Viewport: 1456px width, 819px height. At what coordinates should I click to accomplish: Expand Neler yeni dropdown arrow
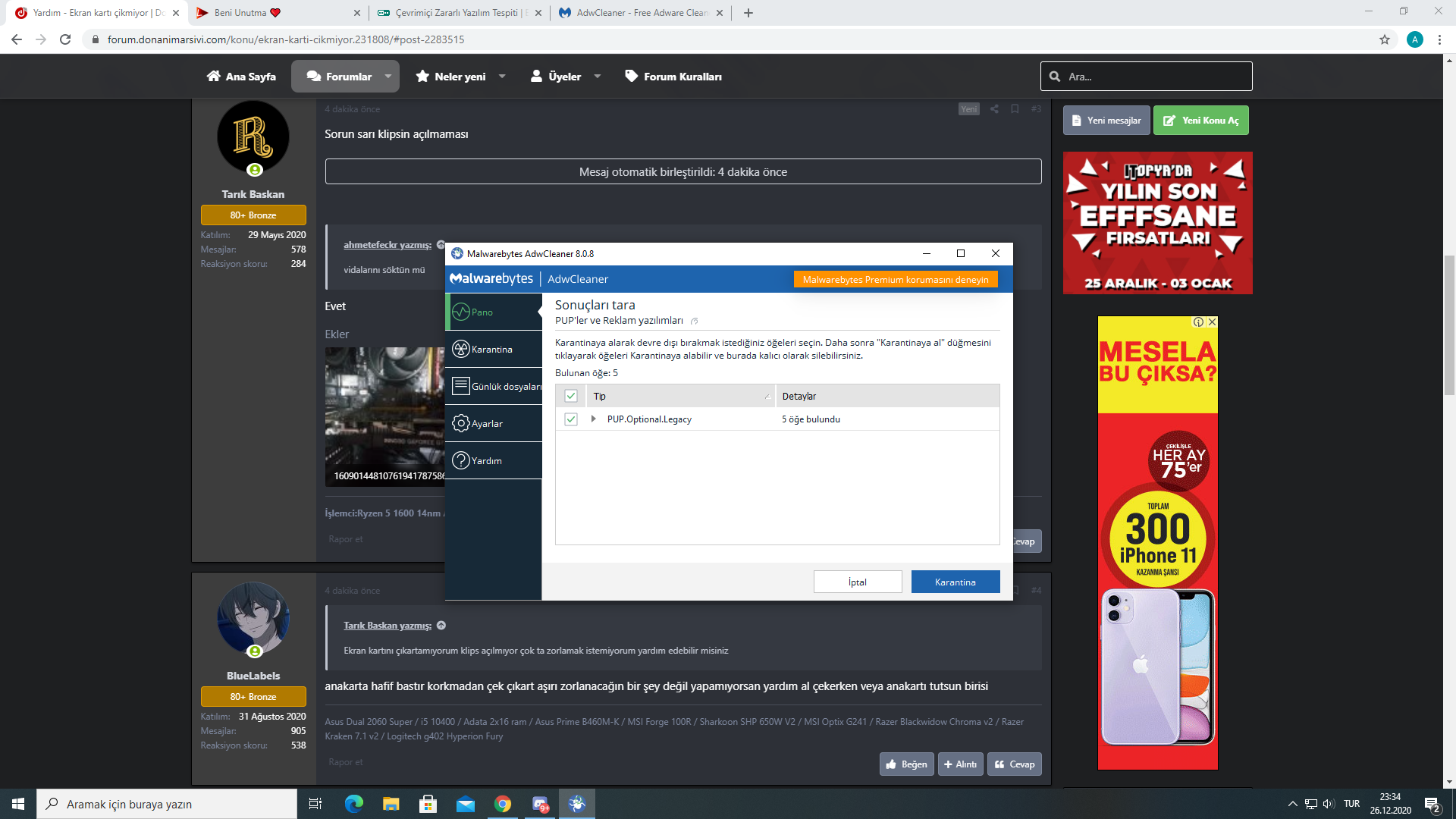click(502, 77)
